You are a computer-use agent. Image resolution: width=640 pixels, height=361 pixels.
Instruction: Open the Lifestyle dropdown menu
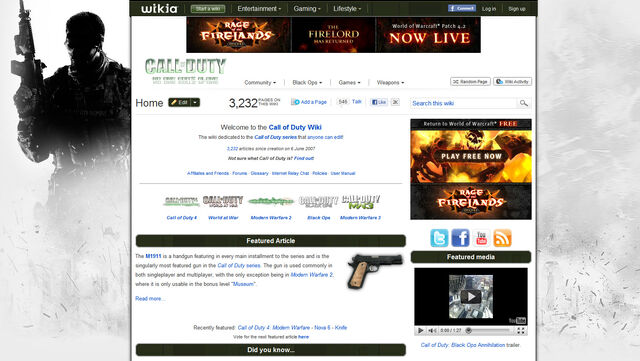pyautogui.click(x=347, y=9)
